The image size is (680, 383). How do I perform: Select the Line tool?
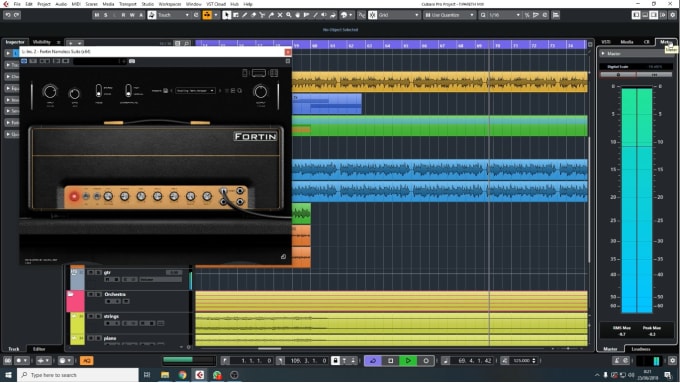tap(315, 15)
